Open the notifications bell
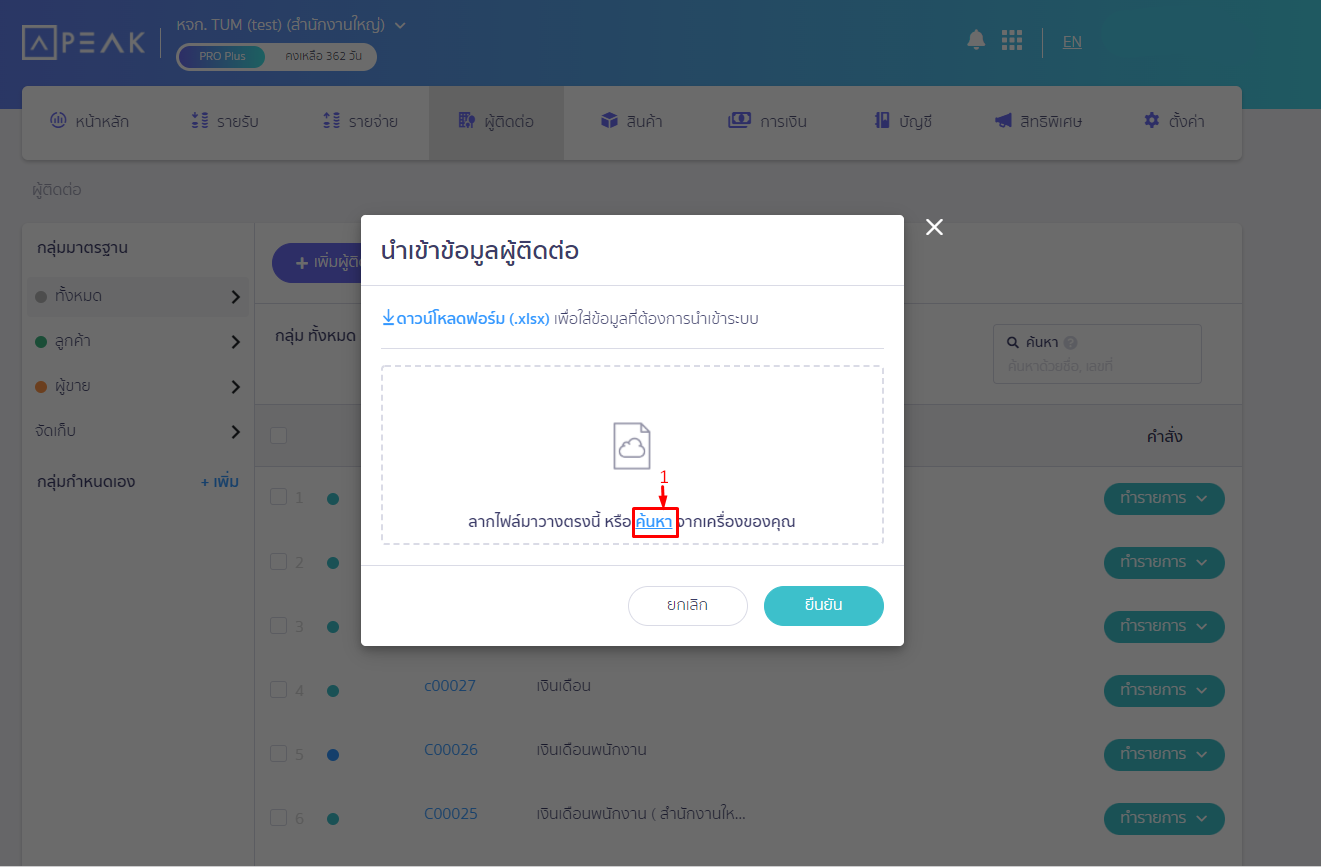The width and height of the screenshot is (1321, 868). (x=976, y=40)
